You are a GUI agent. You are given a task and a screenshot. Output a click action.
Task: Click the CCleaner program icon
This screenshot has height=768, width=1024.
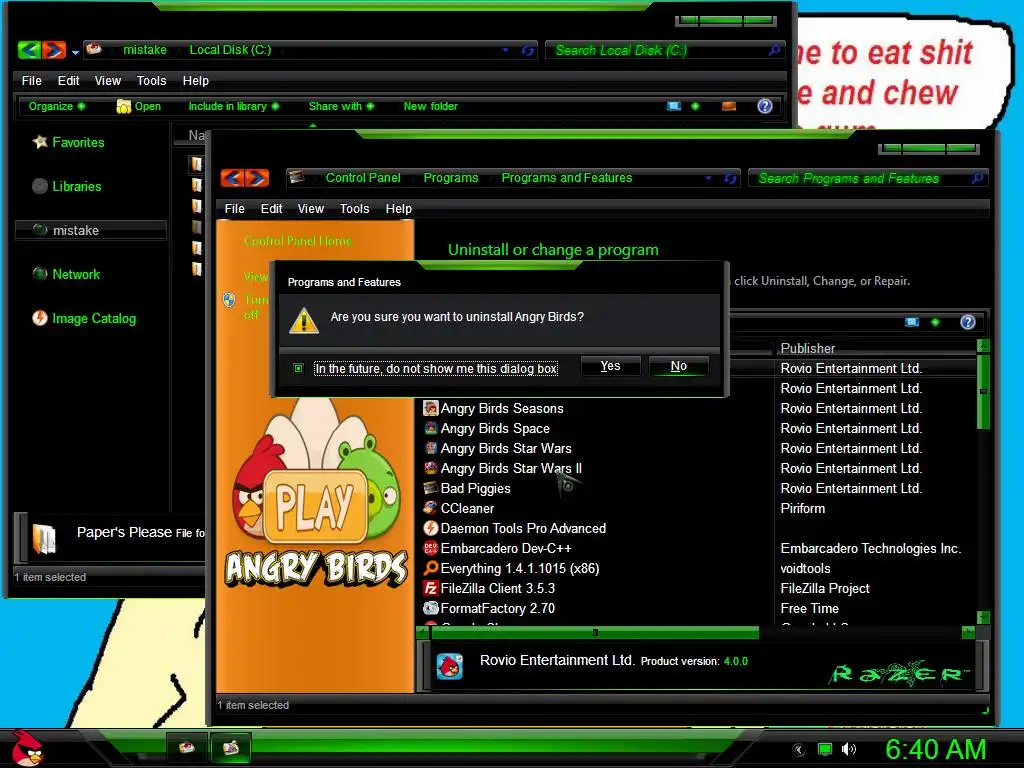tap(430, 508)
